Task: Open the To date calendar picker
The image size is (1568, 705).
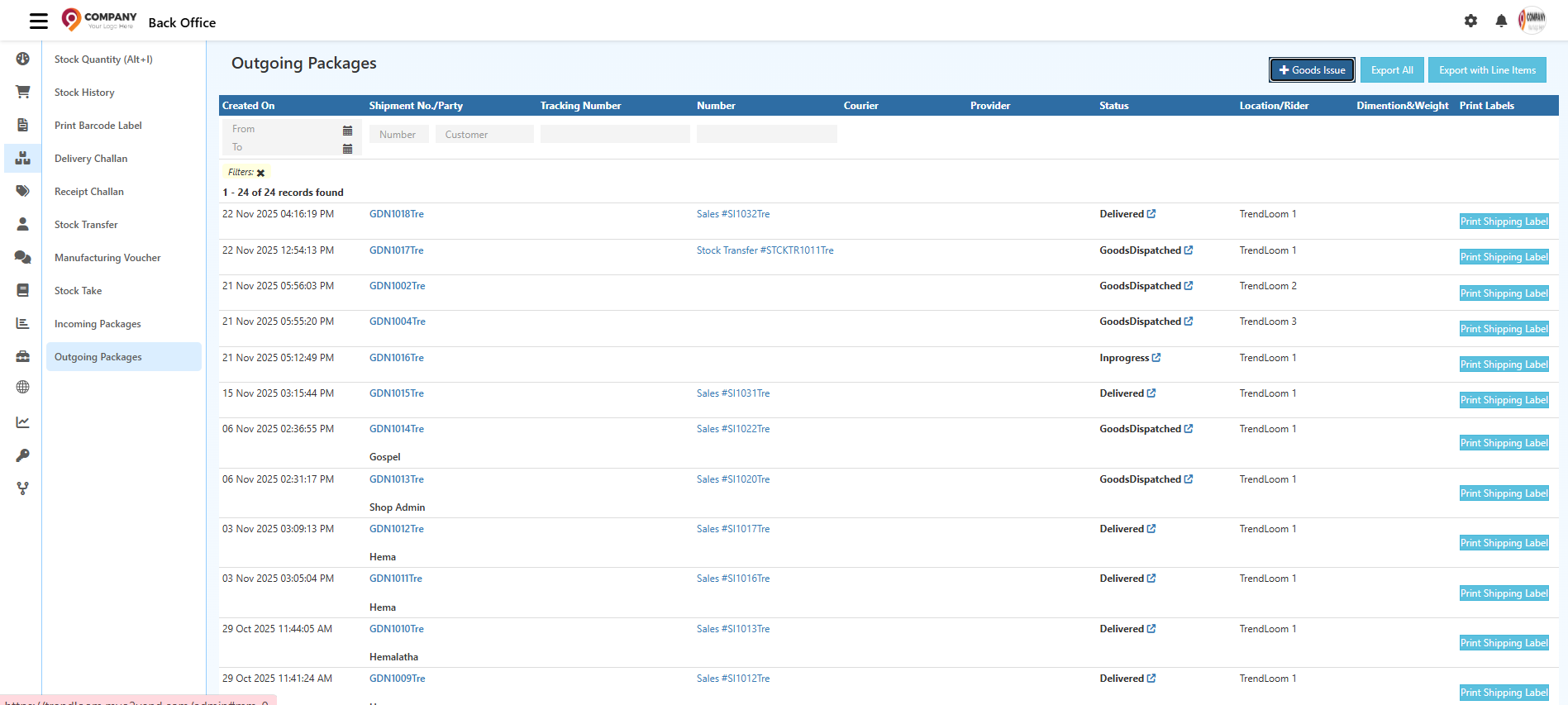Action: [347, 149]
